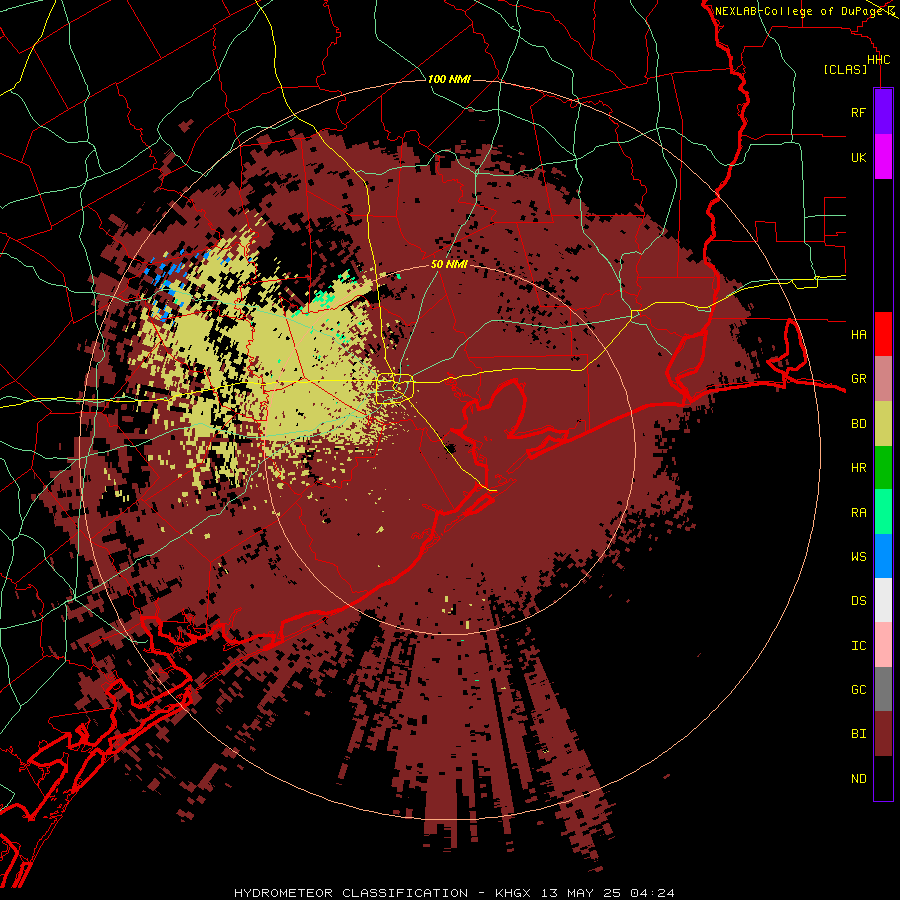
Task: Click the 'IC' legend label
Action: point(858,646)
